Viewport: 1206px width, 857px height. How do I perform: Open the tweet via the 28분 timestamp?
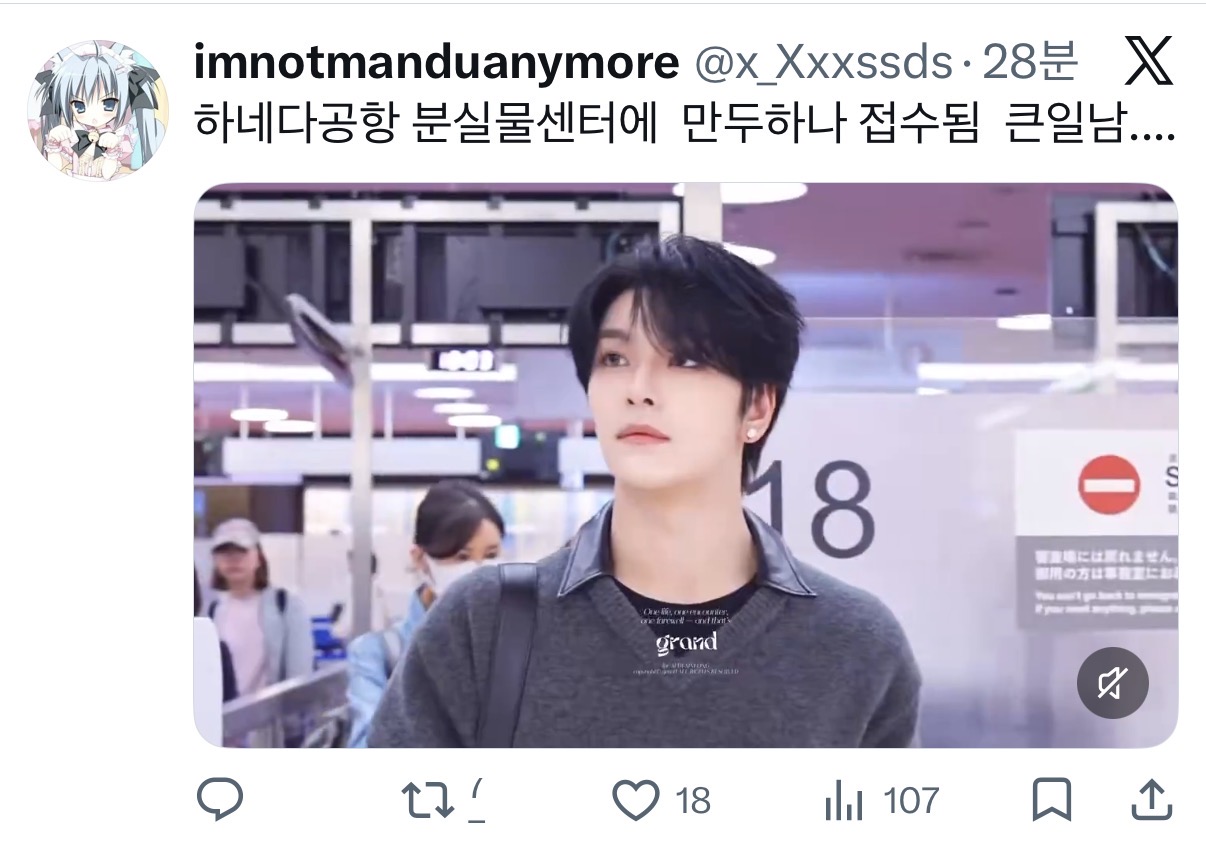(1030, 64)
